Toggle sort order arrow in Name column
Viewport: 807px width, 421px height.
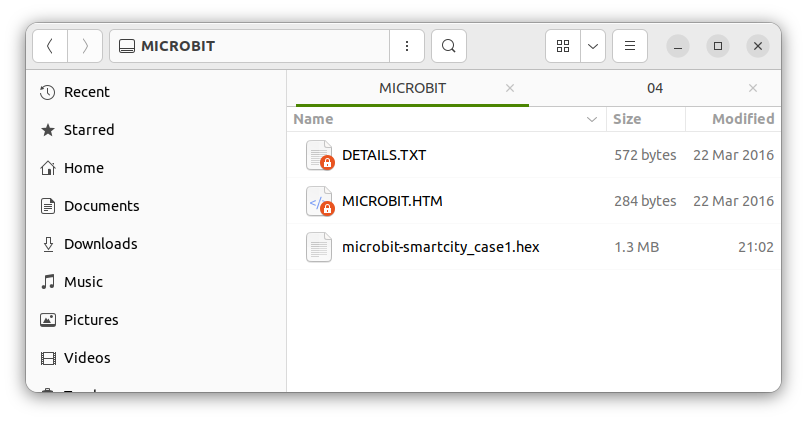[592, 119]
